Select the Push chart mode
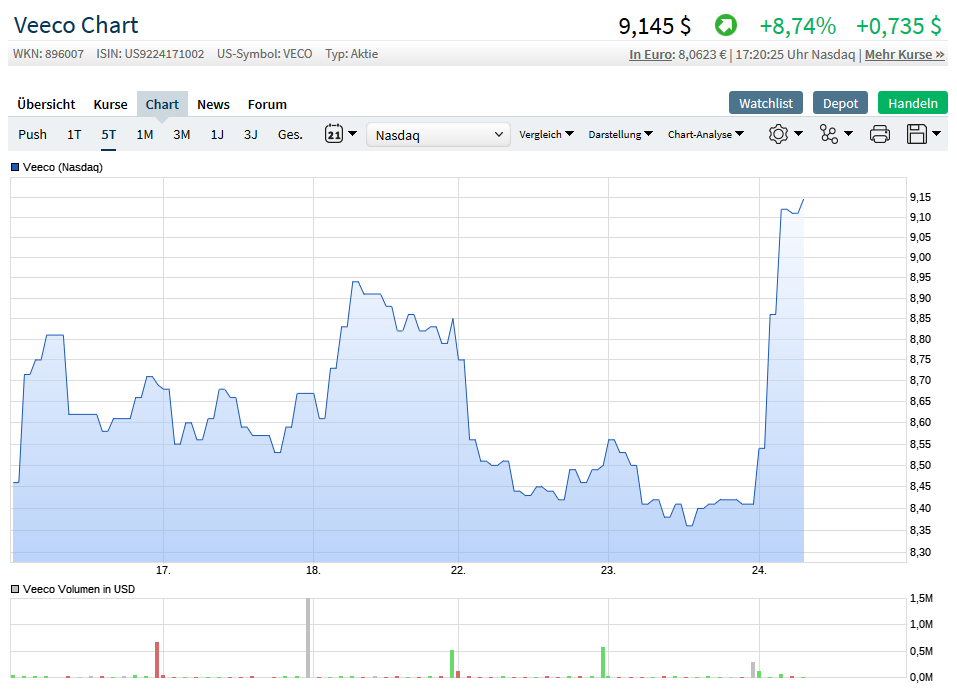The width and height of the screenshot is (957, 693). point(32,134)
